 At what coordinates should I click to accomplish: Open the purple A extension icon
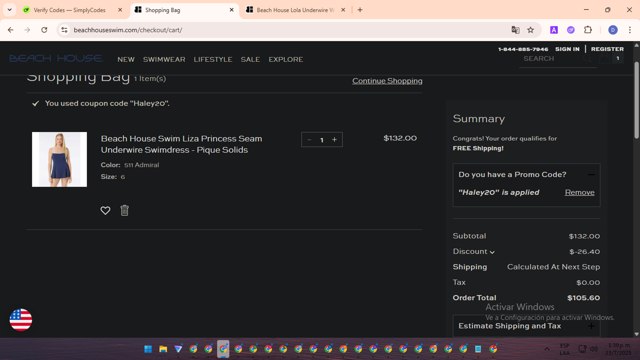(x=554, y=30)
